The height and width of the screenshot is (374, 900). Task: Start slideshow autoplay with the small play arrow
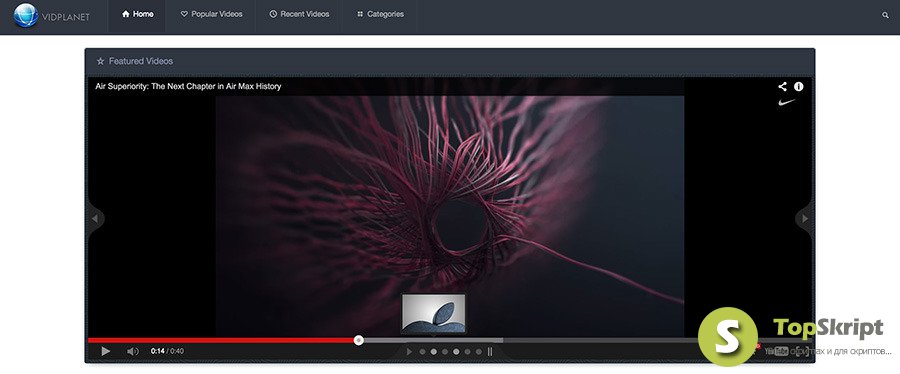(x=409, y=351)
